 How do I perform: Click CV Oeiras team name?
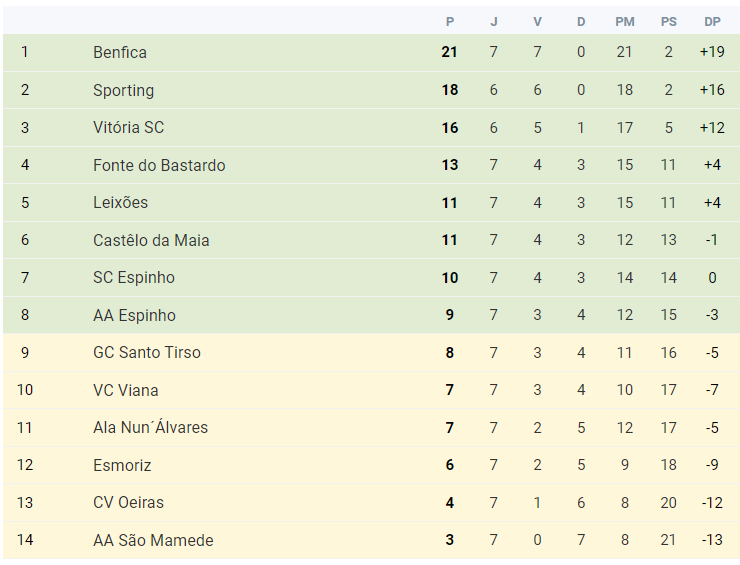(x=128, y=503)
